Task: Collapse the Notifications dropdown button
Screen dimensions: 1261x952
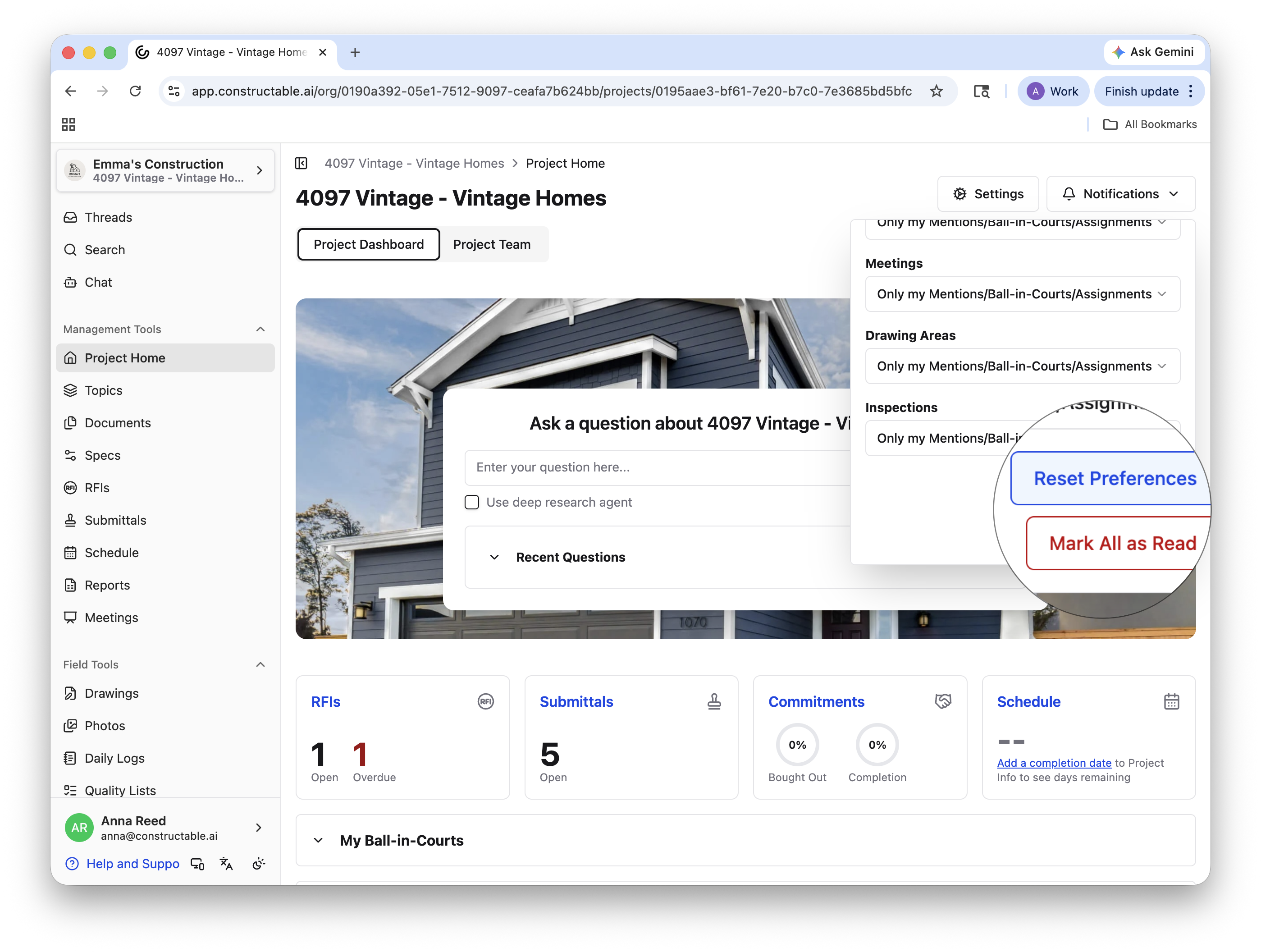Action: coord(1121,194)
